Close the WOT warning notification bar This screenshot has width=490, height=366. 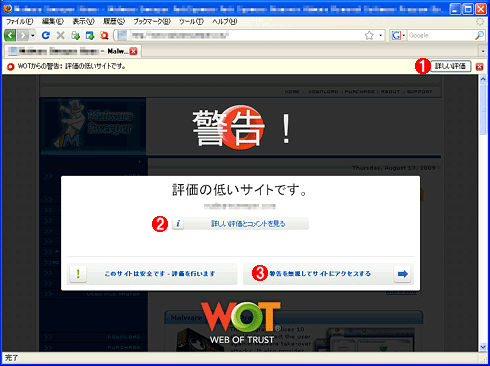tap(479, 67)
